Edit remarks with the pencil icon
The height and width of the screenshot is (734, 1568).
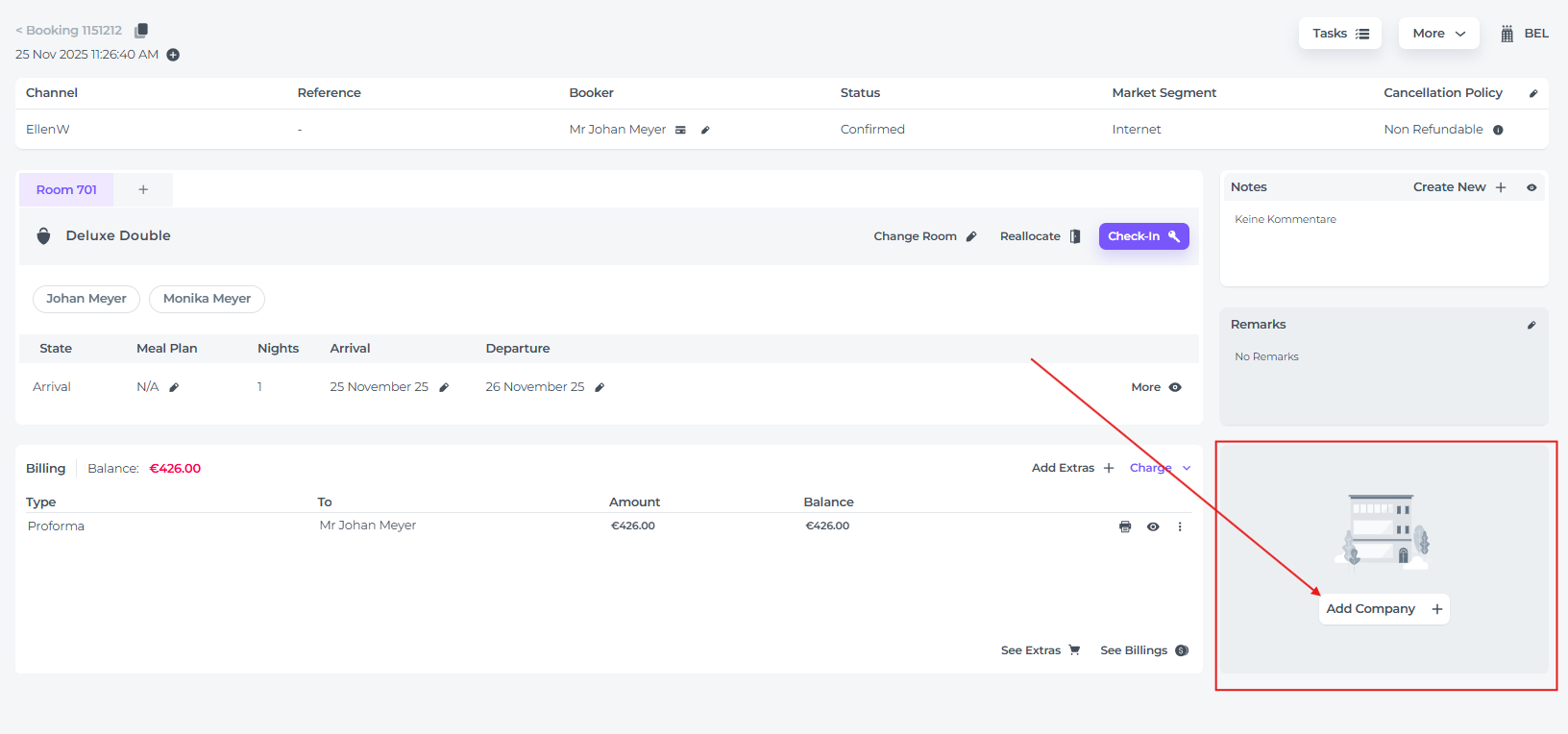click(1531, 325)
